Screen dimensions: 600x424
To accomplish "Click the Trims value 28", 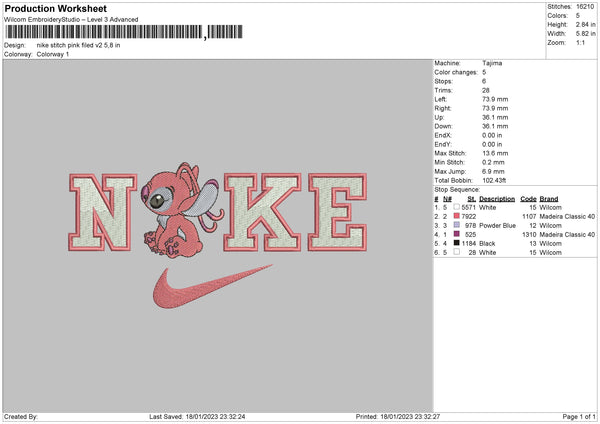I will [x=486, y=90].
